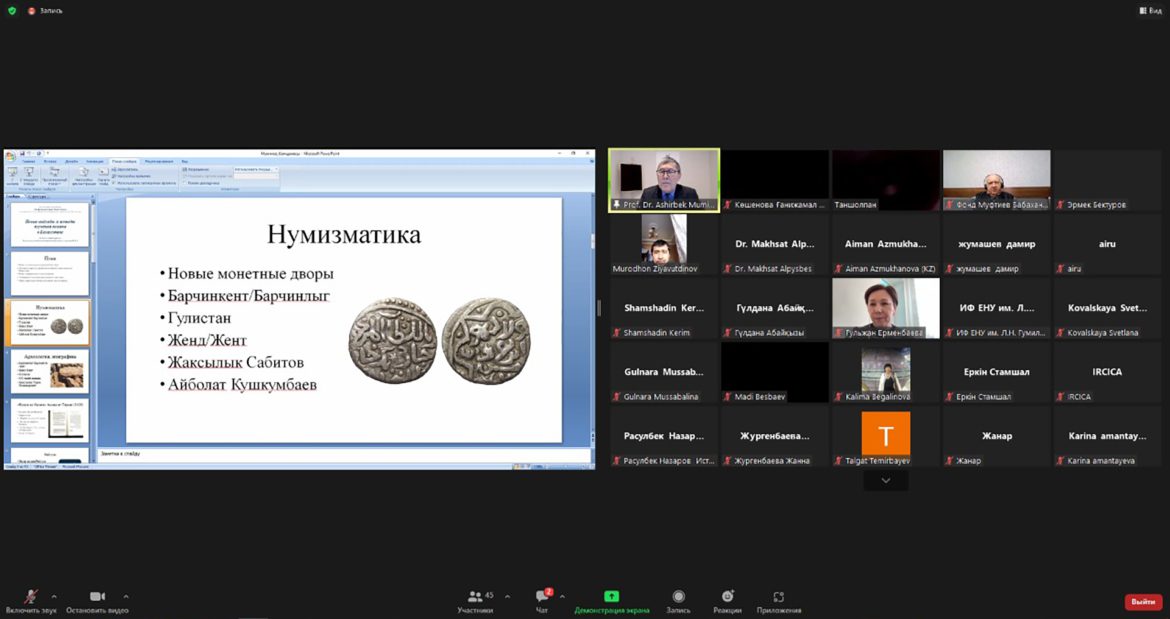1170x619 pixels.
Task: Open the Вид view layout menu
Action: point(1149,10)
